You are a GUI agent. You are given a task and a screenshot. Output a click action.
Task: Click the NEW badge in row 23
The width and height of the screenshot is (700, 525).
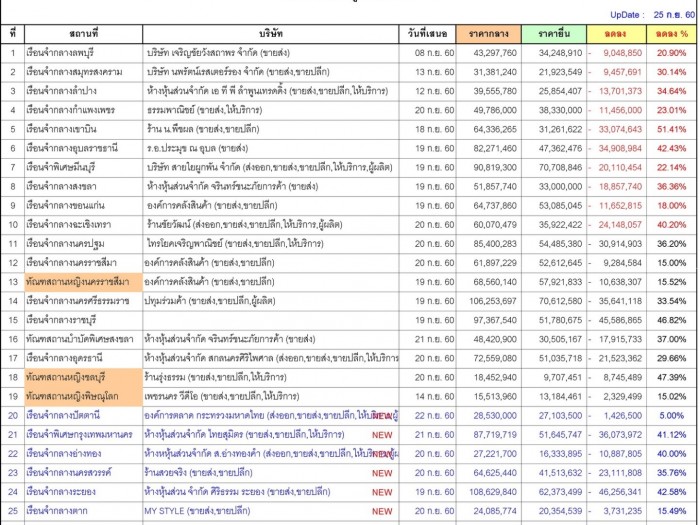(x=382, y=472)
